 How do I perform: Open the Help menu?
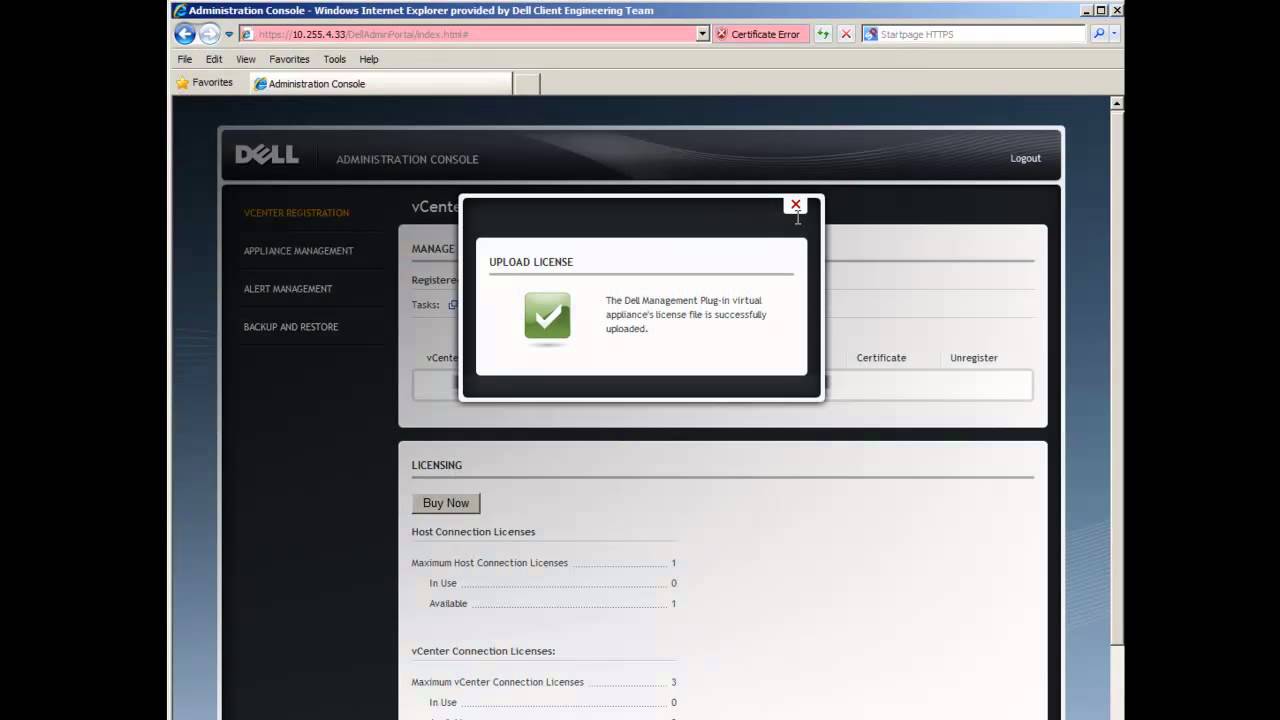(x=369, y=59)
